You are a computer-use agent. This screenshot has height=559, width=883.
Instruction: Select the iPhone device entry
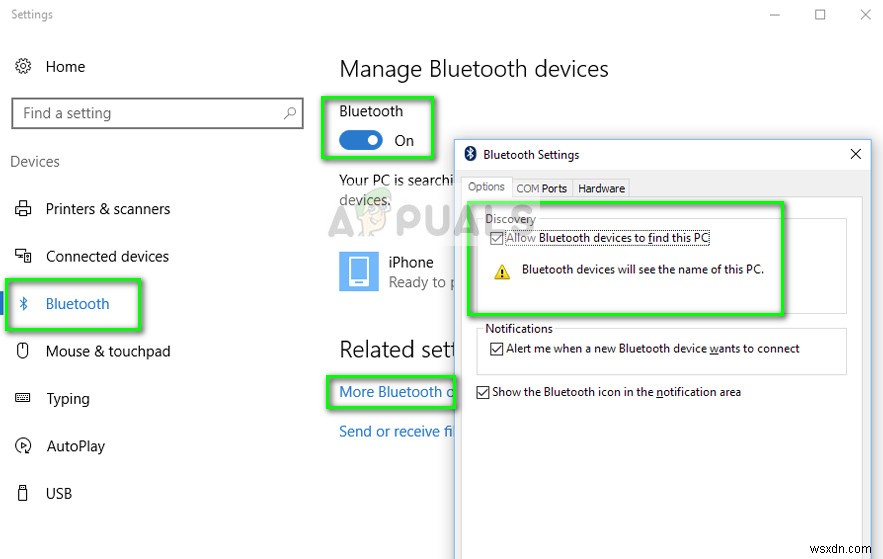(396, 271)
